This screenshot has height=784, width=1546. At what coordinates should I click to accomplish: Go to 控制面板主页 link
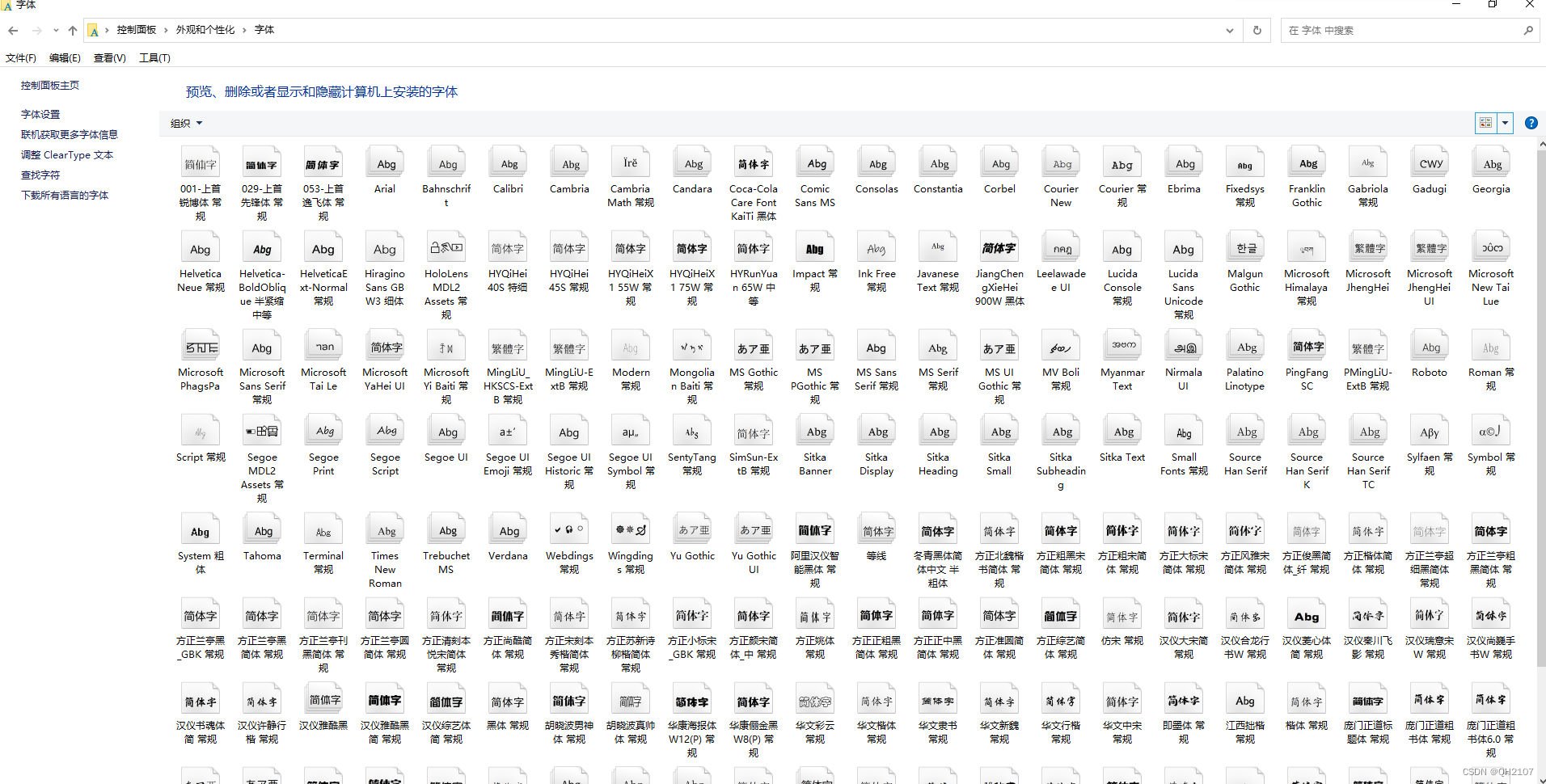tap(50, 86)
